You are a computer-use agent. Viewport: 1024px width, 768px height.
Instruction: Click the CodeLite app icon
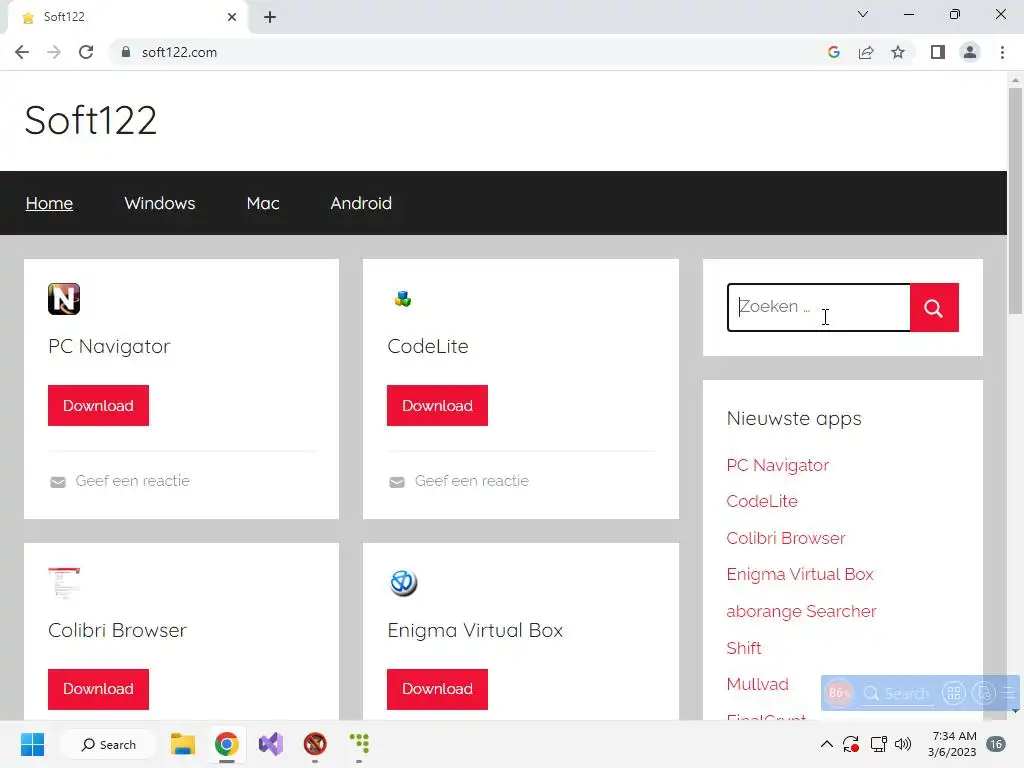tap(403, 299)
